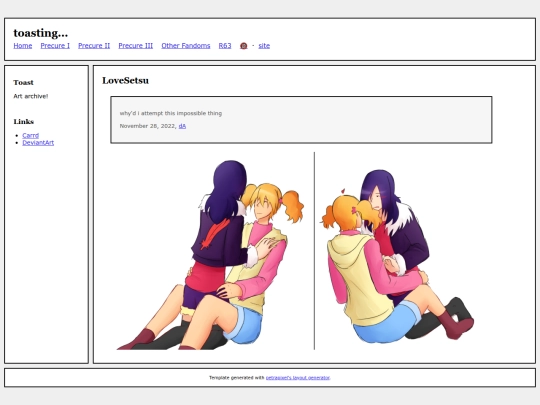This screenshot has width=540, height=405.
Task: Click the 'Art archive!' sidebar text
Action: click(x=31, y=96)
